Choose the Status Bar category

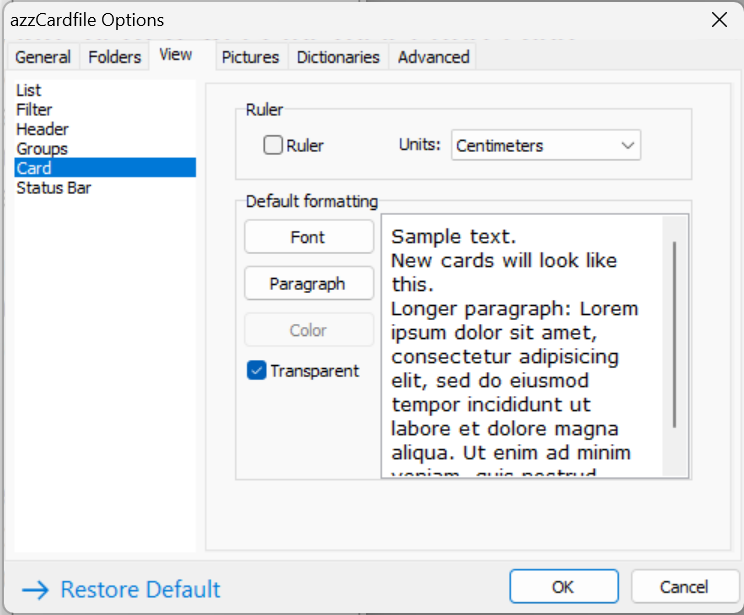tap(105, 188)
